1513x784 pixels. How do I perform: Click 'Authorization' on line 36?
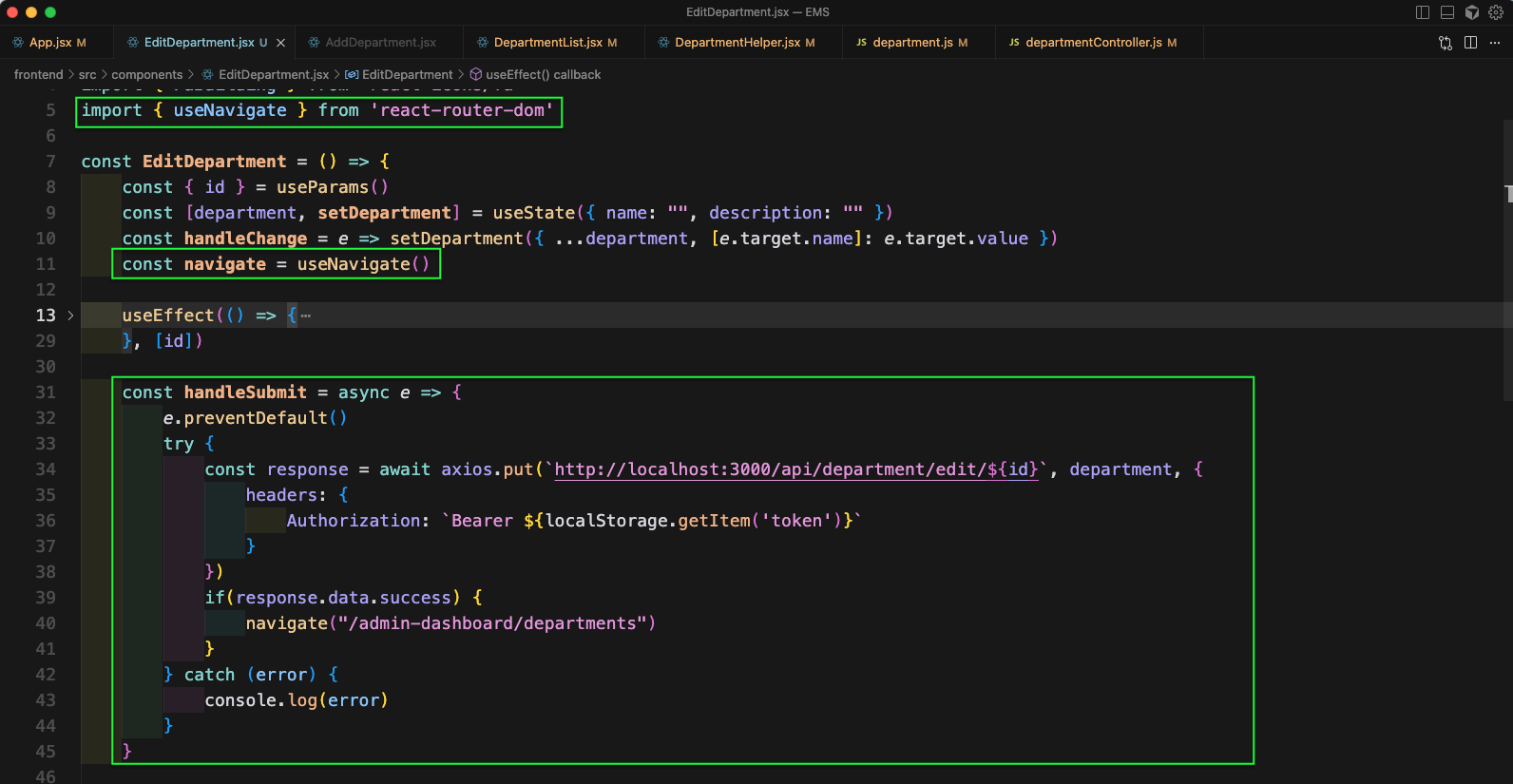coord(354,521)
